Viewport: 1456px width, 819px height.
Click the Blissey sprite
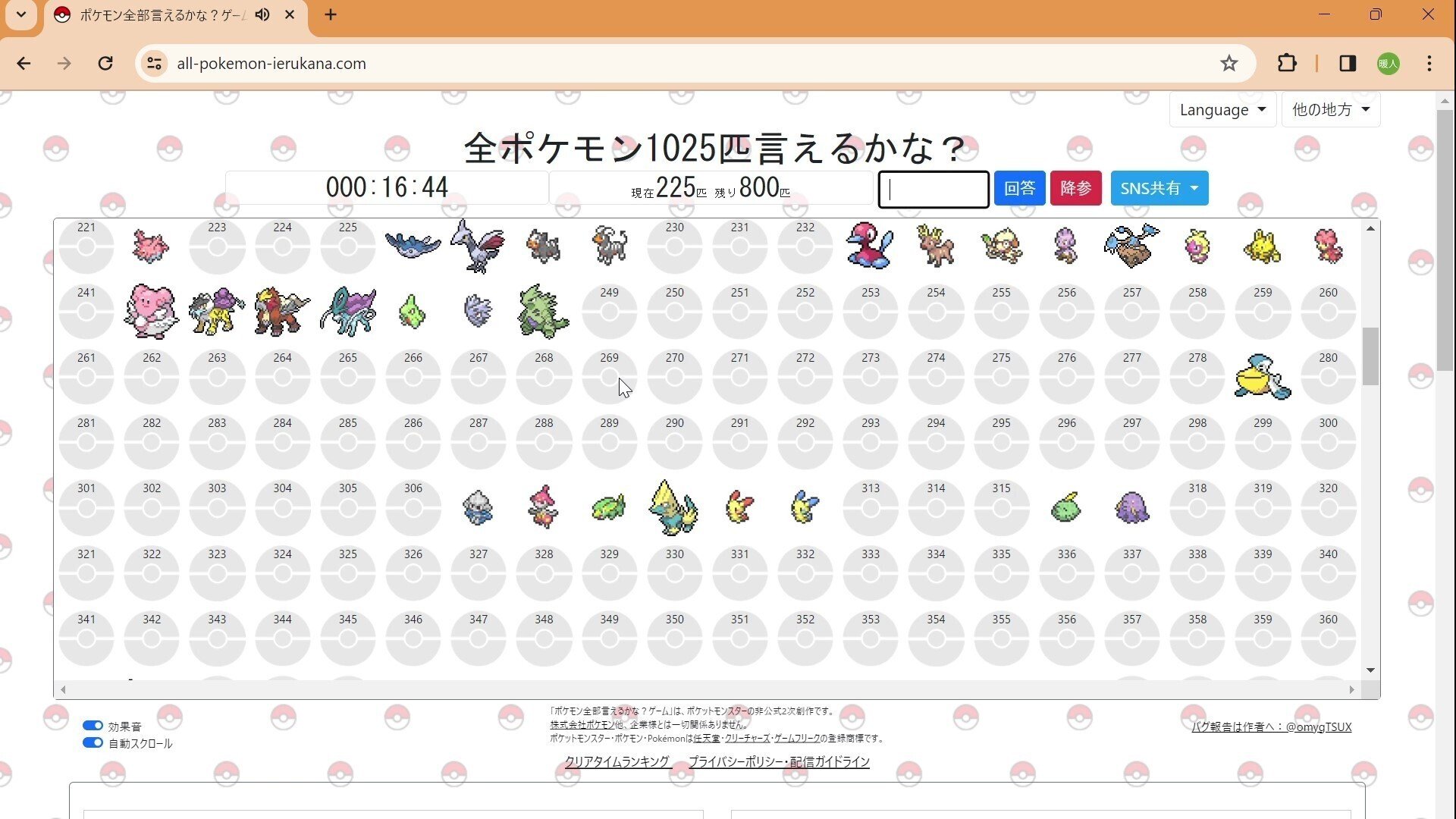pyautogui.click(x=152, y=311)
